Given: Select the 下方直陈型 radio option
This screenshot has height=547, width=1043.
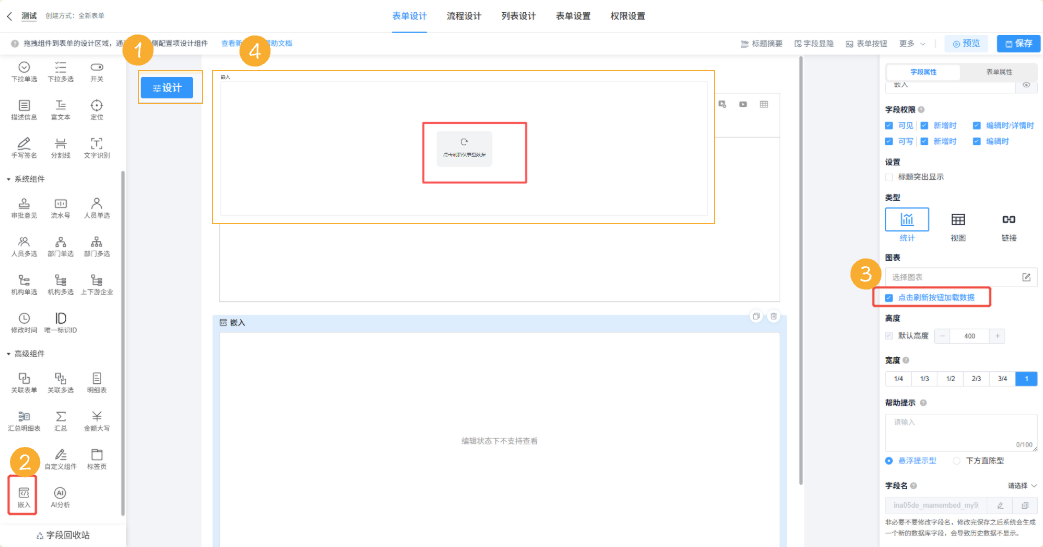Looking at the screenshot, I should pos(957,460).
